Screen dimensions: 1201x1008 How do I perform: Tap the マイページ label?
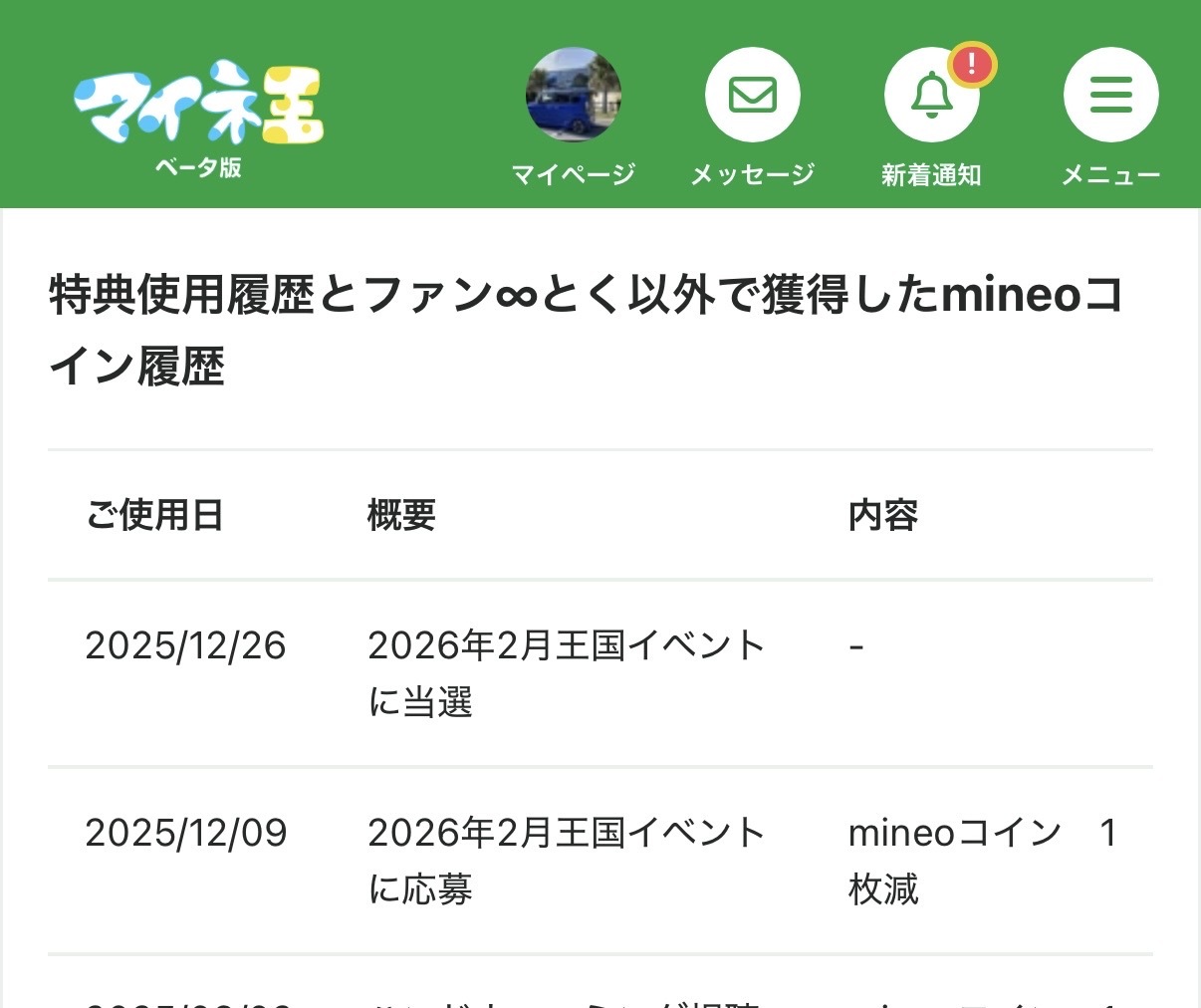[573, 175]
